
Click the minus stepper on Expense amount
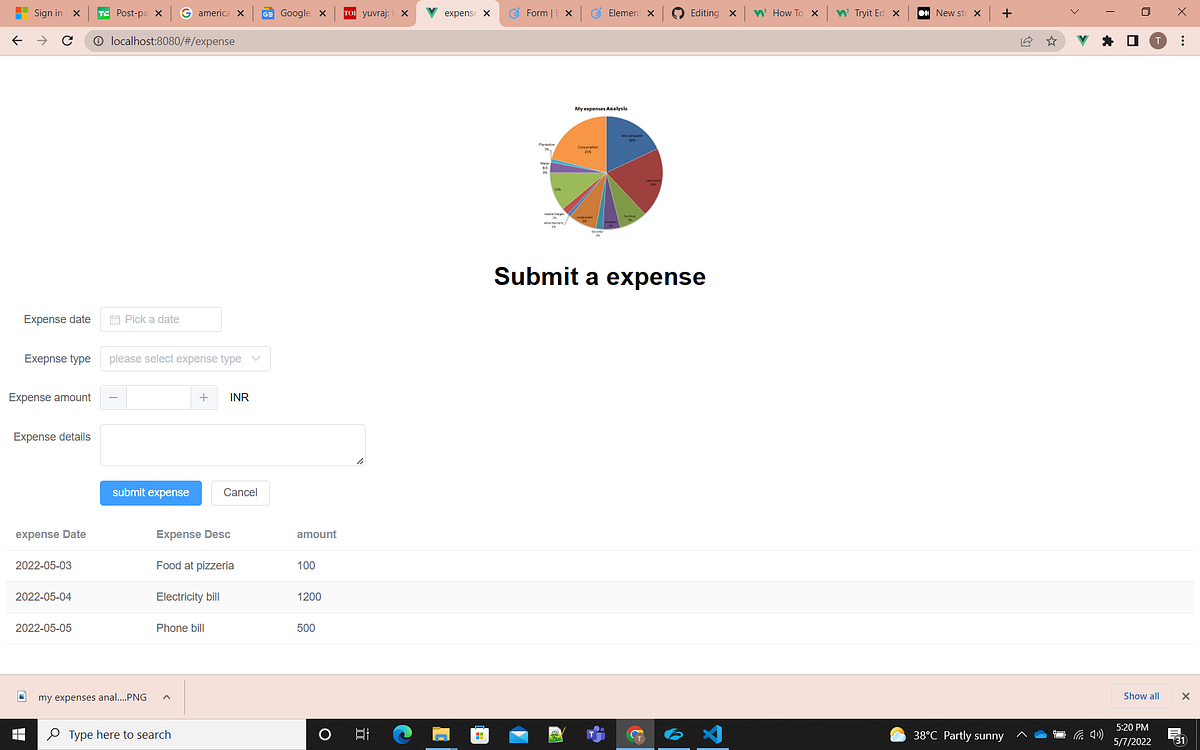(112, 397)
